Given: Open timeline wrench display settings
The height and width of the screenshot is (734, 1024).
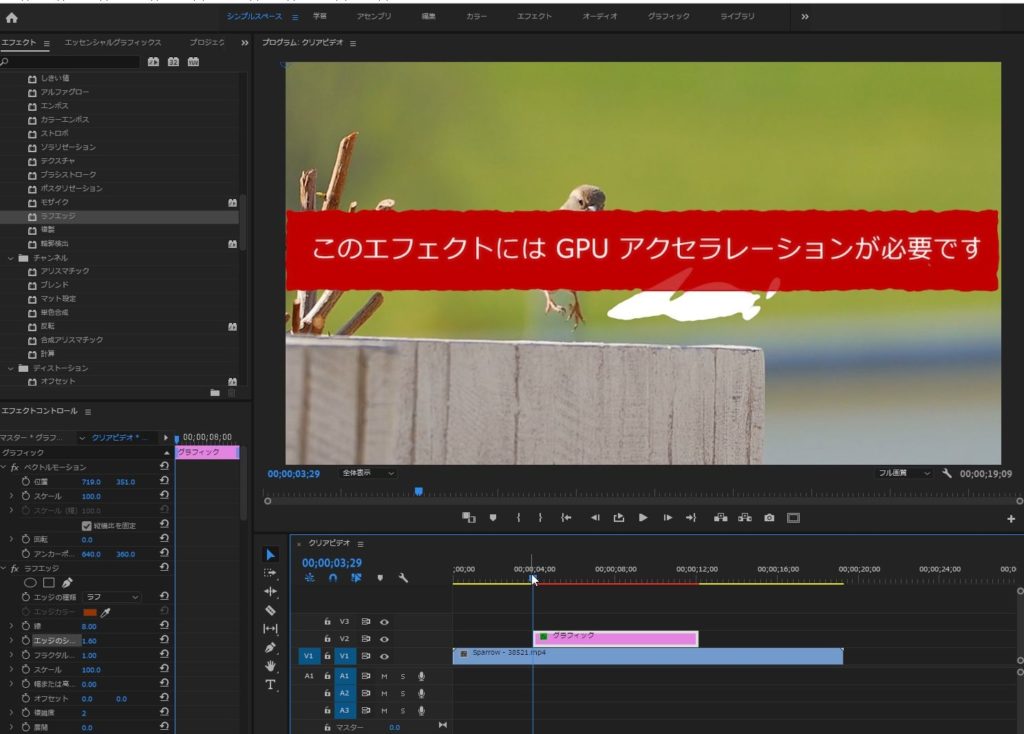Looking at the screenshot, I should pyautogui.click(x=403, y=578).
